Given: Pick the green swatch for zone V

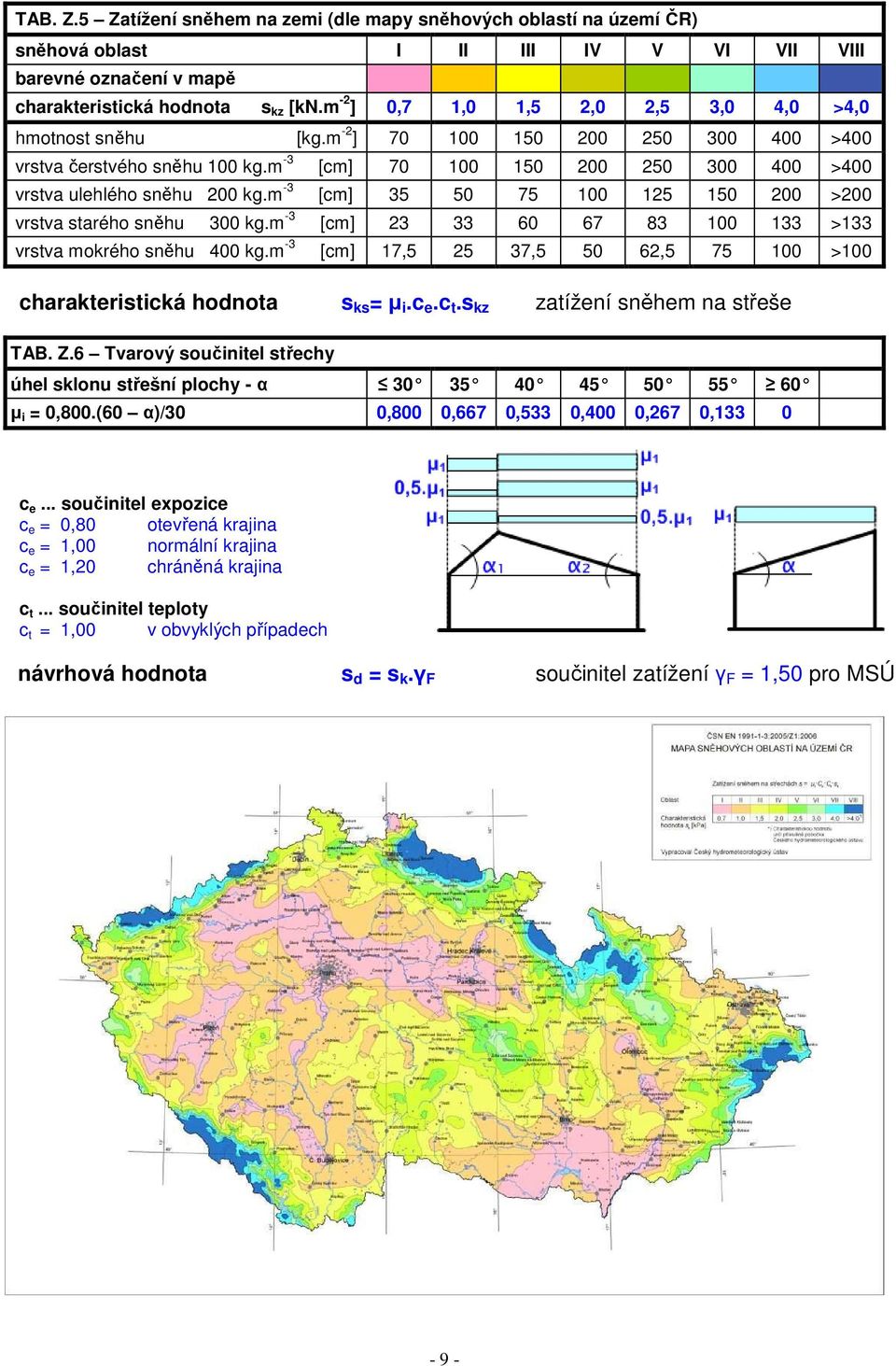Looking at the screenshot, I should (x=657, y=78).
